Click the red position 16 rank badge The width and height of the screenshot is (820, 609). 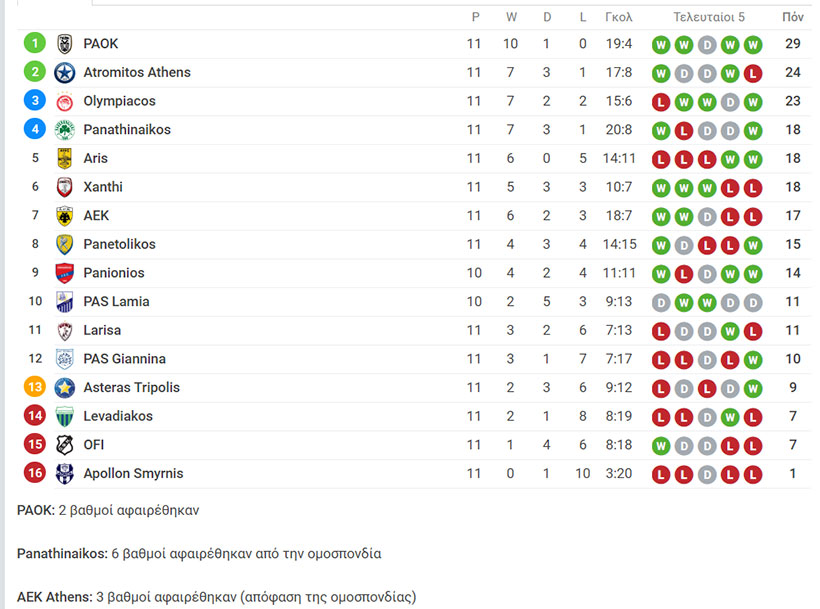click(35, 473)
